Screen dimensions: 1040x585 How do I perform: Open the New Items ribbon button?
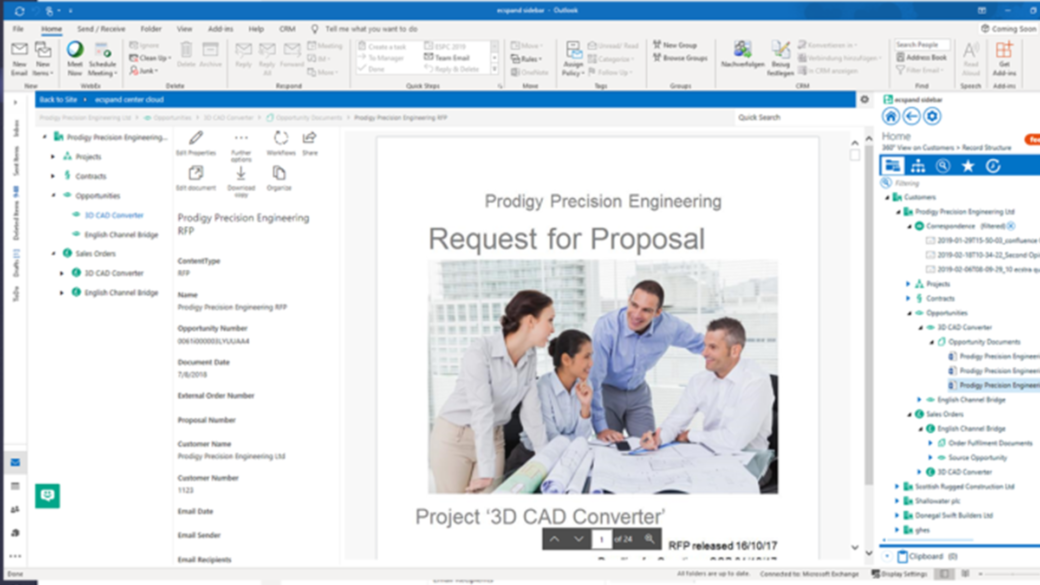[43, 58]
